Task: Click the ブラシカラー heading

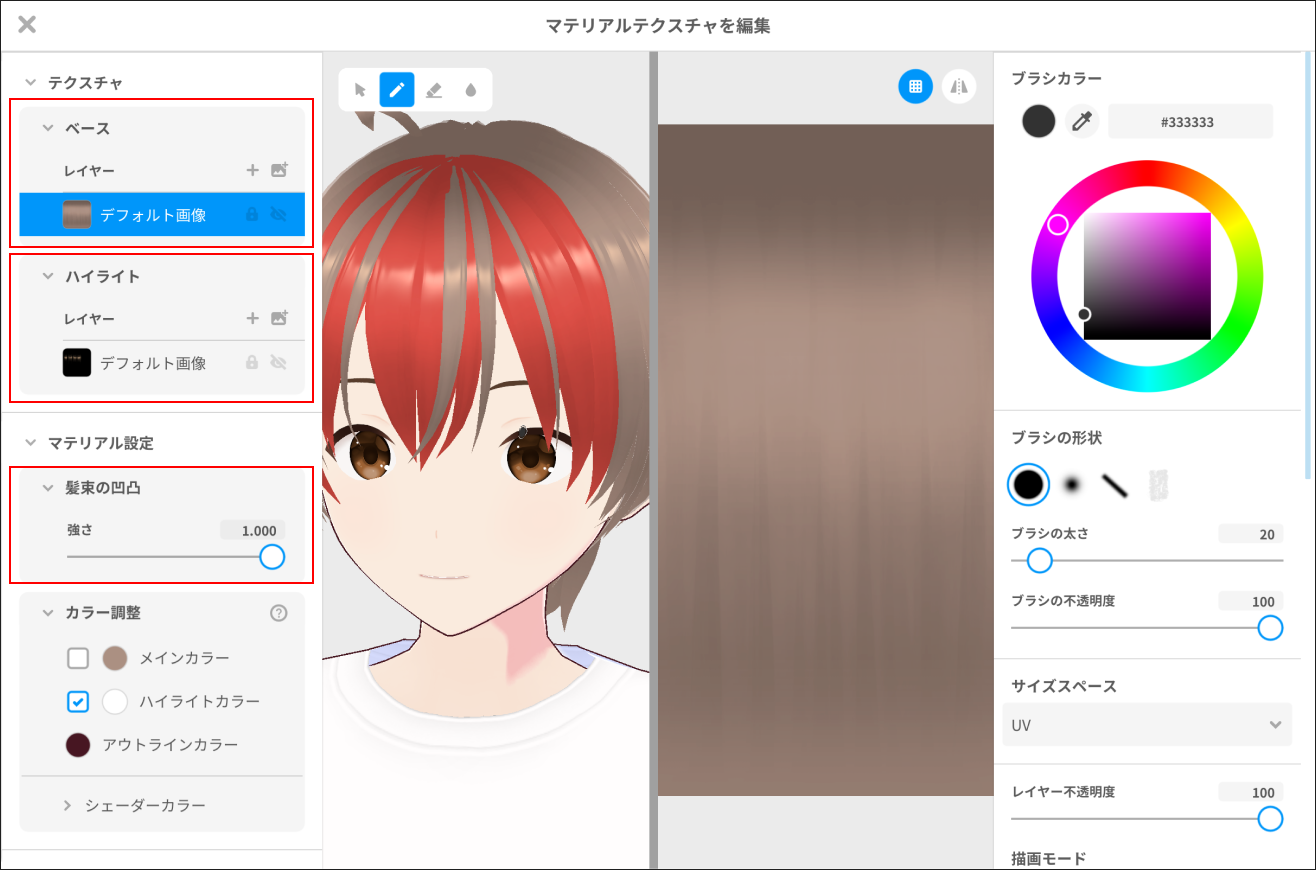Action: click(1057, 78)
